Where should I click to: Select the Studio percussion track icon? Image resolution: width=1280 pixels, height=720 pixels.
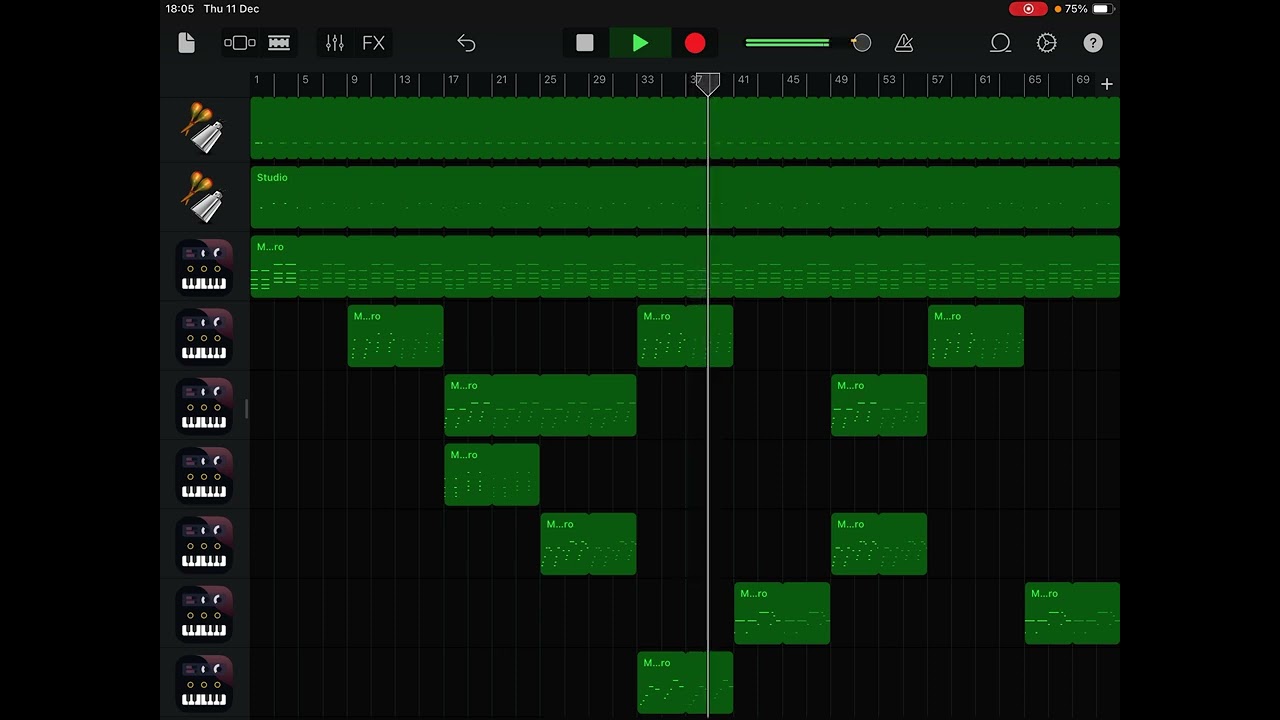coord(204,197)
